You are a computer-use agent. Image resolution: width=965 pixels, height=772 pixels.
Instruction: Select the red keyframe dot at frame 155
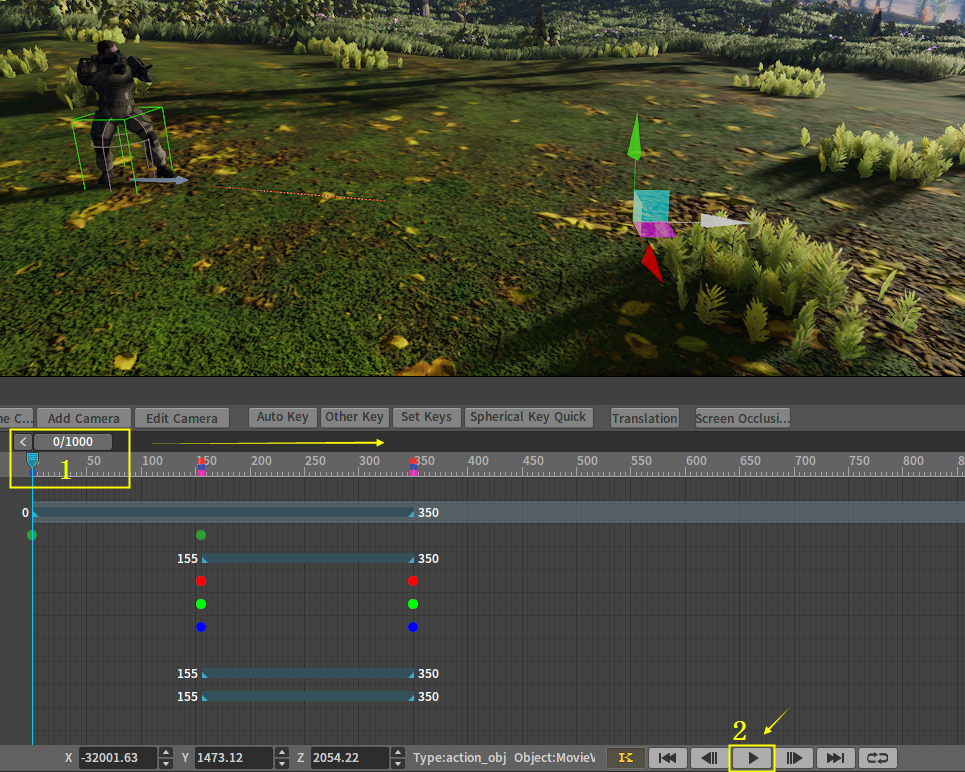[x=201, y=581]
